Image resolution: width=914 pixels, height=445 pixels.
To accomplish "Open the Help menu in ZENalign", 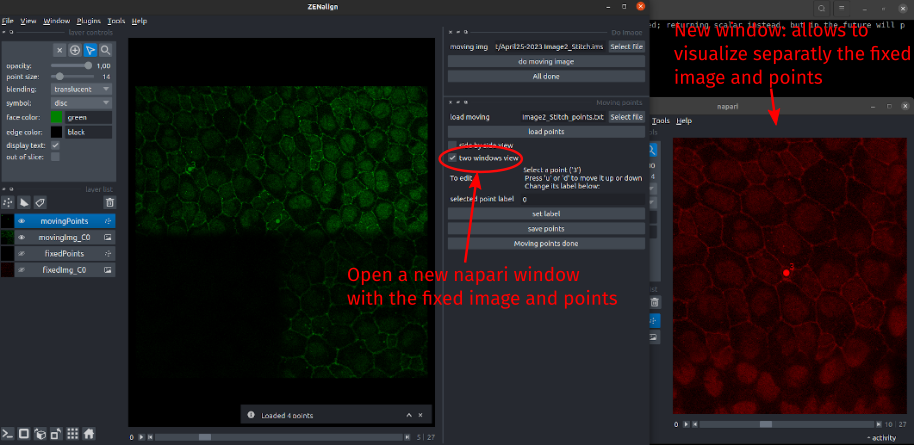I will (139, 20).
